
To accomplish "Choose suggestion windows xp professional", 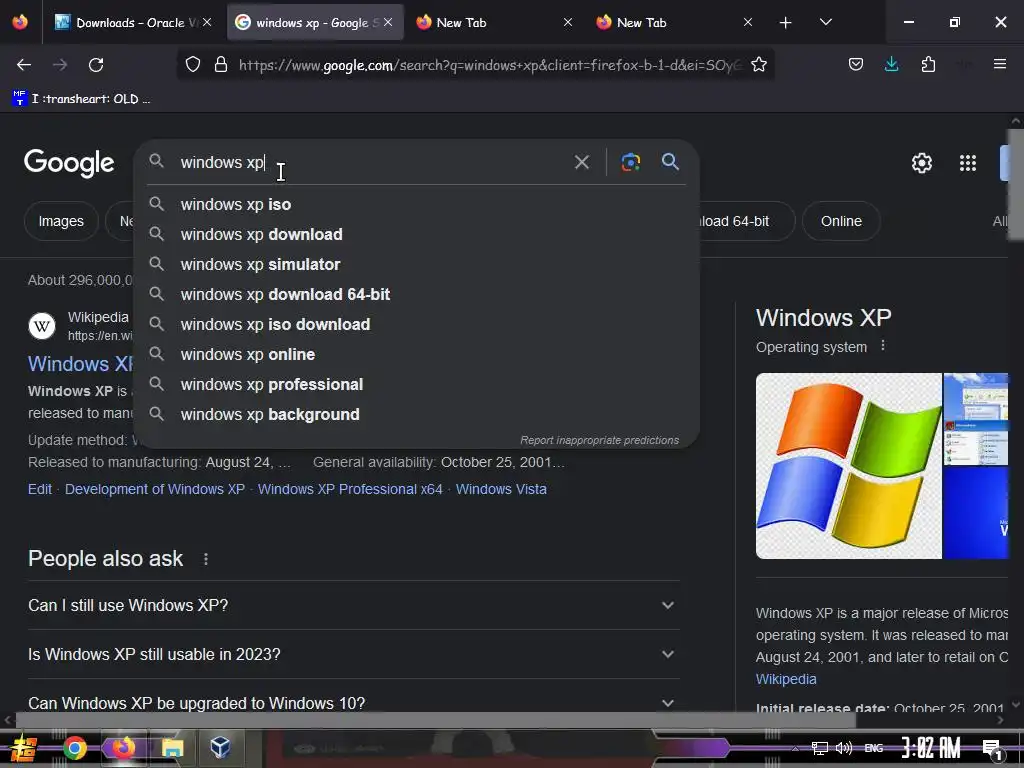I will coord(417,385).
